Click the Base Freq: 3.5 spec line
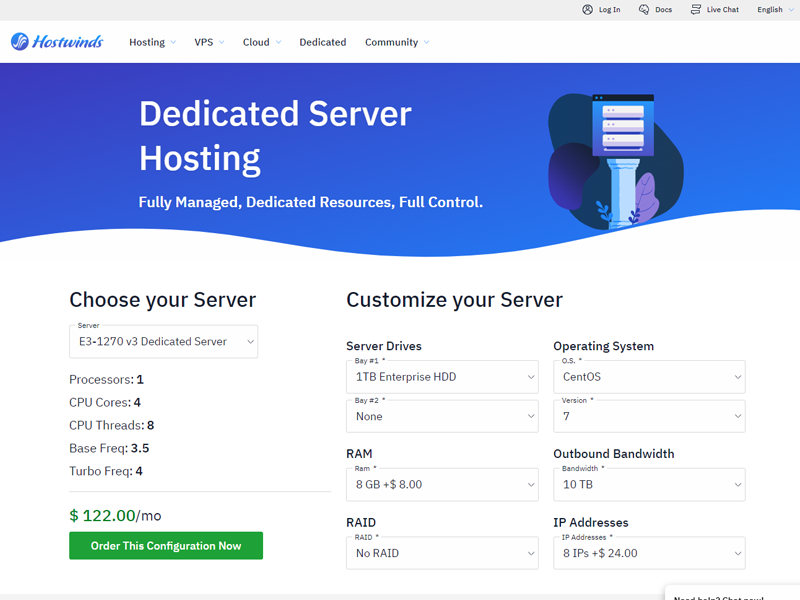This screenshot has width=800, height=600. (109, 448)
